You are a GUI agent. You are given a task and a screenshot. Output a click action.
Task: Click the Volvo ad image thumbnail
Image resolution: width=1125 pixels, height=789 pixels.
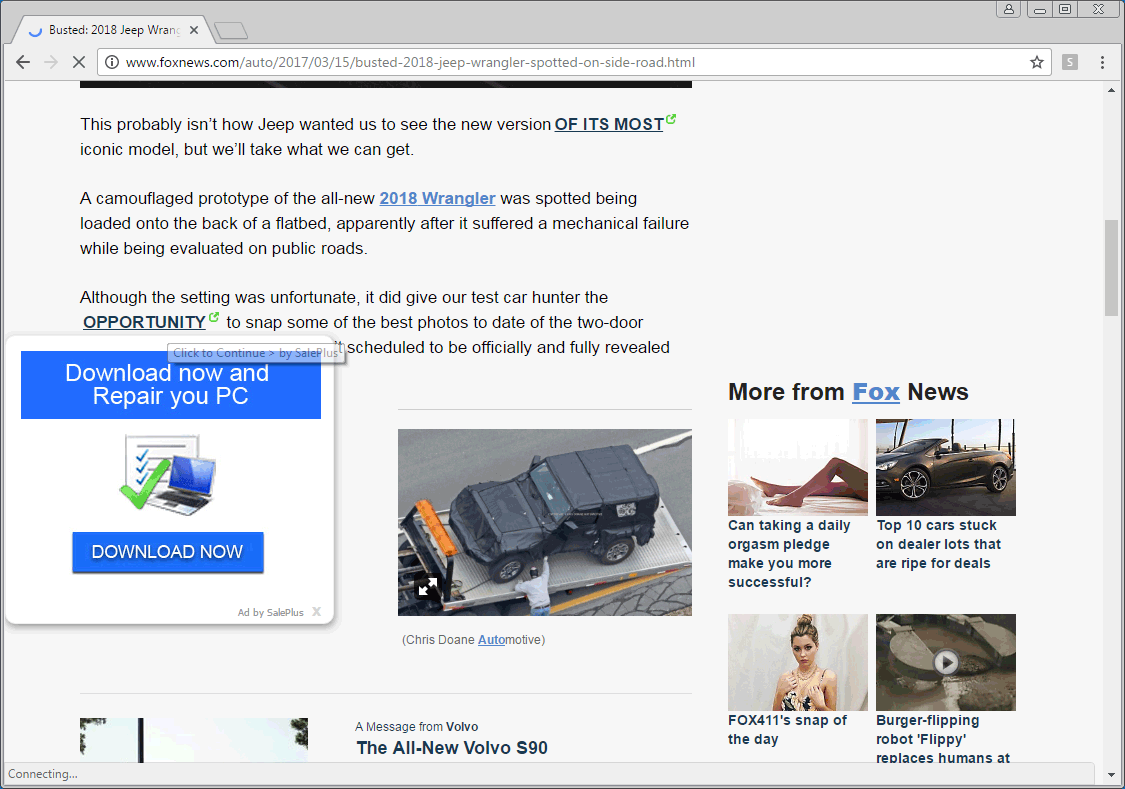(x=194, y=740)
